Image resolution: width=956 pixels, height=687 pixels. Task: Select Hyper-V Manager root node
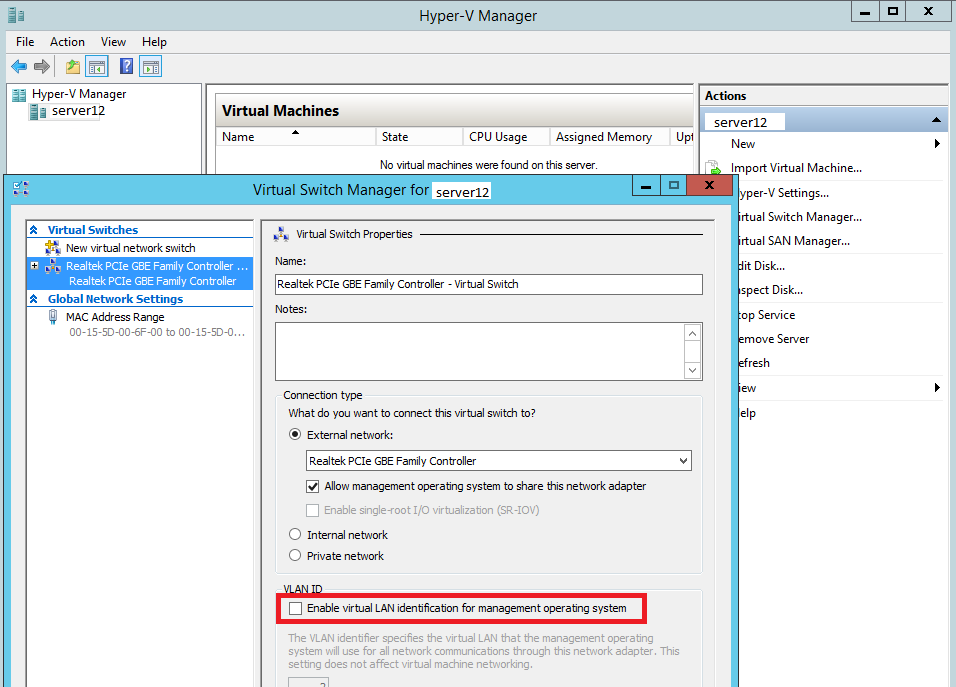[79, 94]
